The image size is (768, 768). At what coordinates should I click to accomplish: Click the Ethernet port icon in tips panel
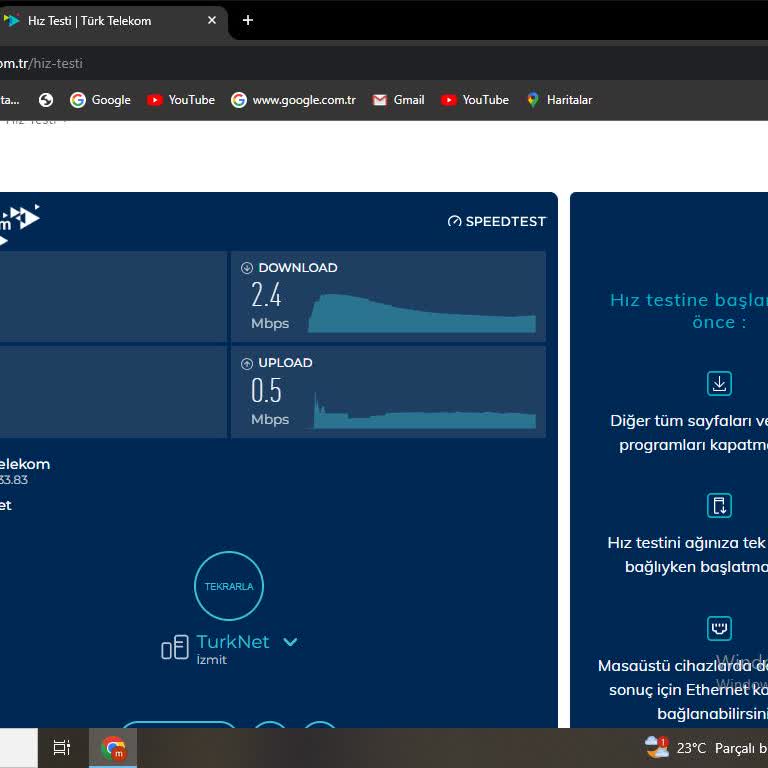click(719, 628)
